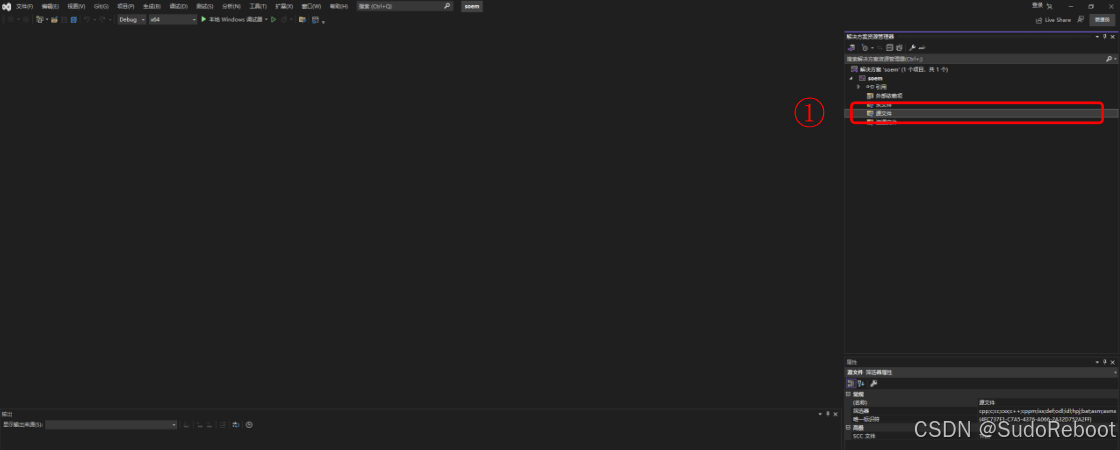
Task: Expand the 引用 references node
Action: (x=859, y=86)
